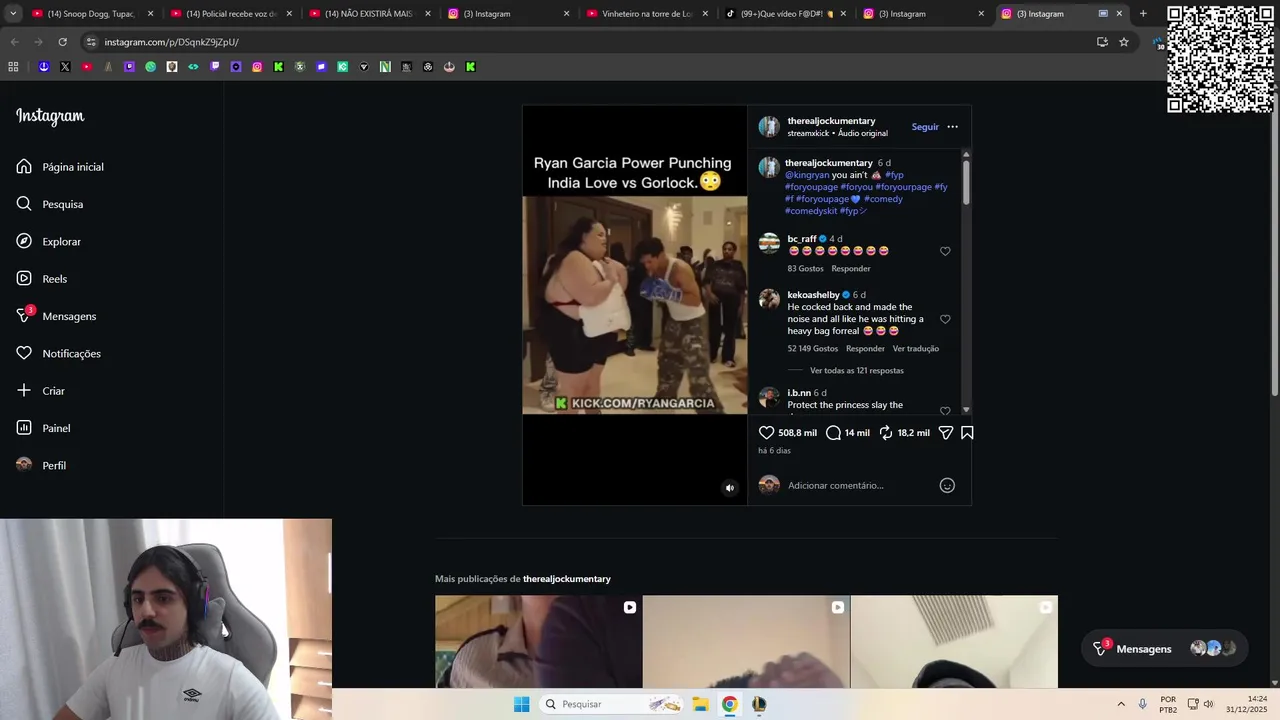Screen dimensions: 1280x720
Task: Open tab search dropdown arrow
Action: click(12, 14)
